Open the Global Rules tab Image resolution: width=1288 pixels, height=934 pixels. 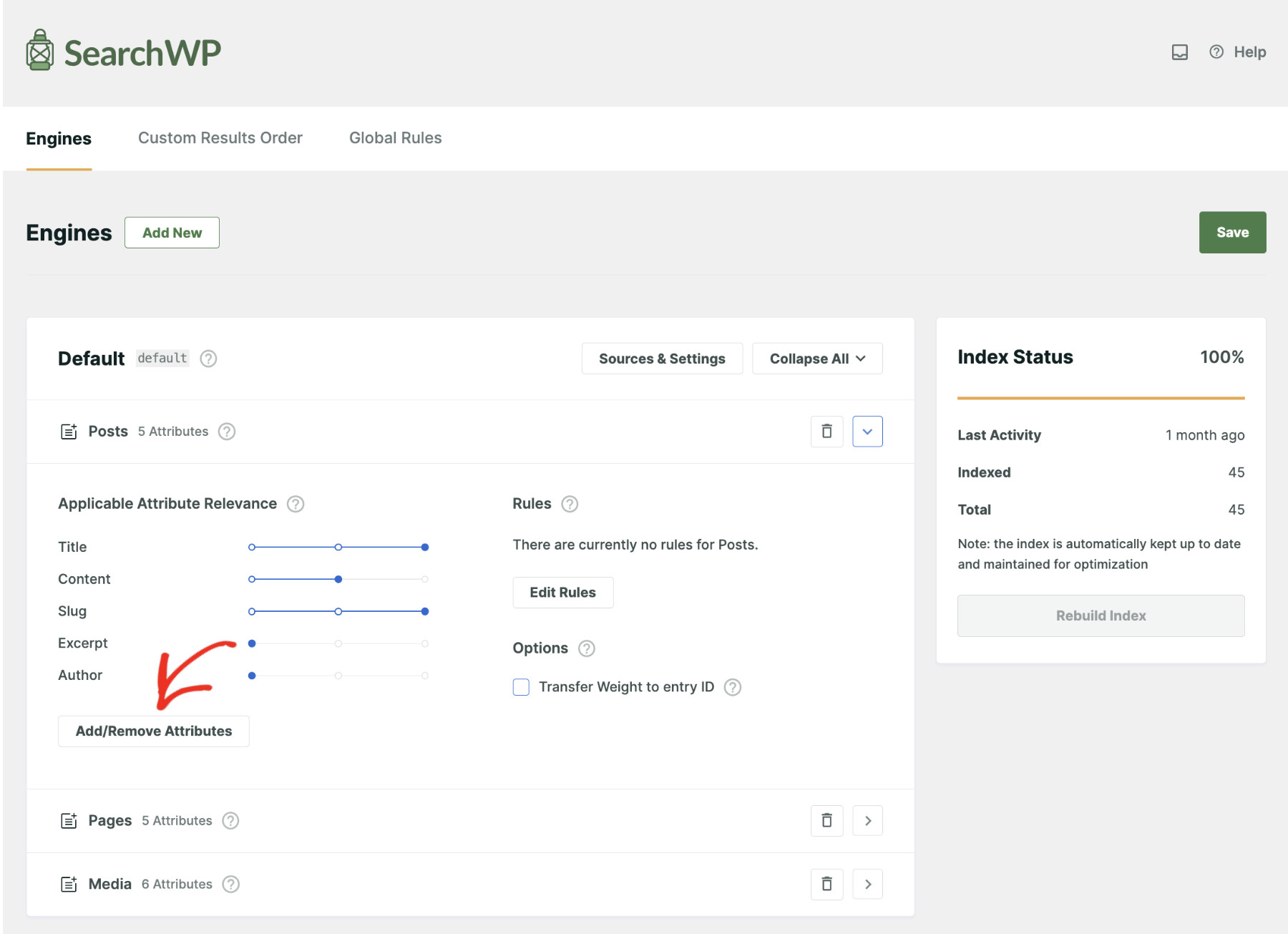click(396, 137)
